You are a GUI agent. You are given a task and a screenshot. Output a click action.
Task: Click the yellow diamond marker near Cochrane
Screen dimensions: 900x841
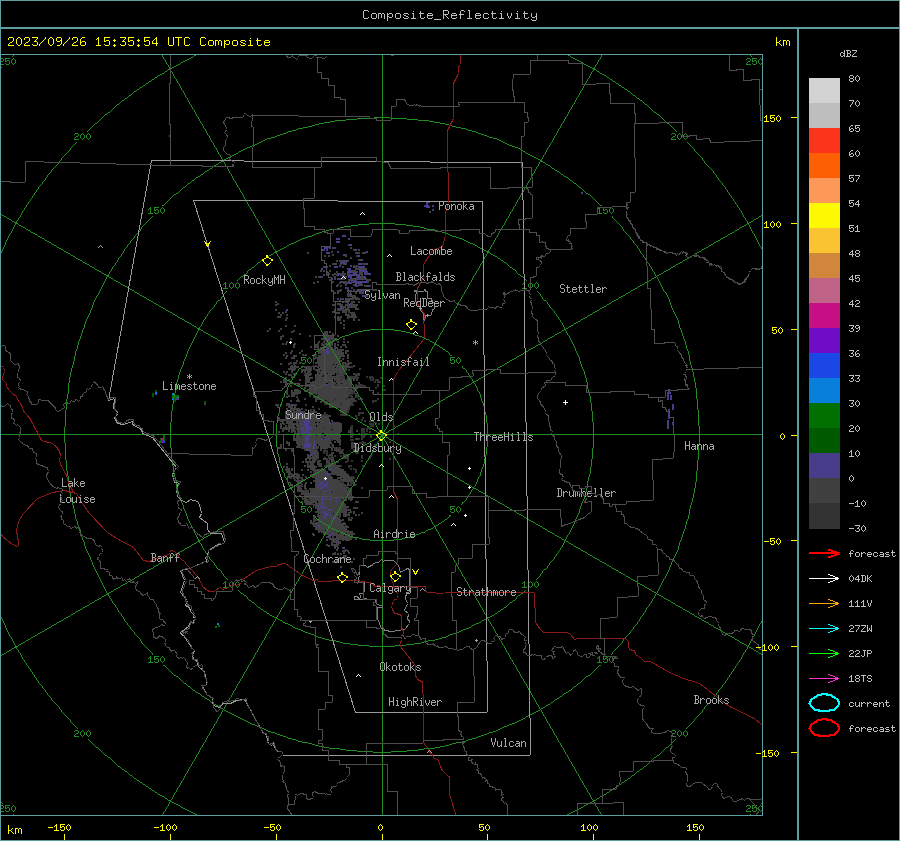(342, 578)
